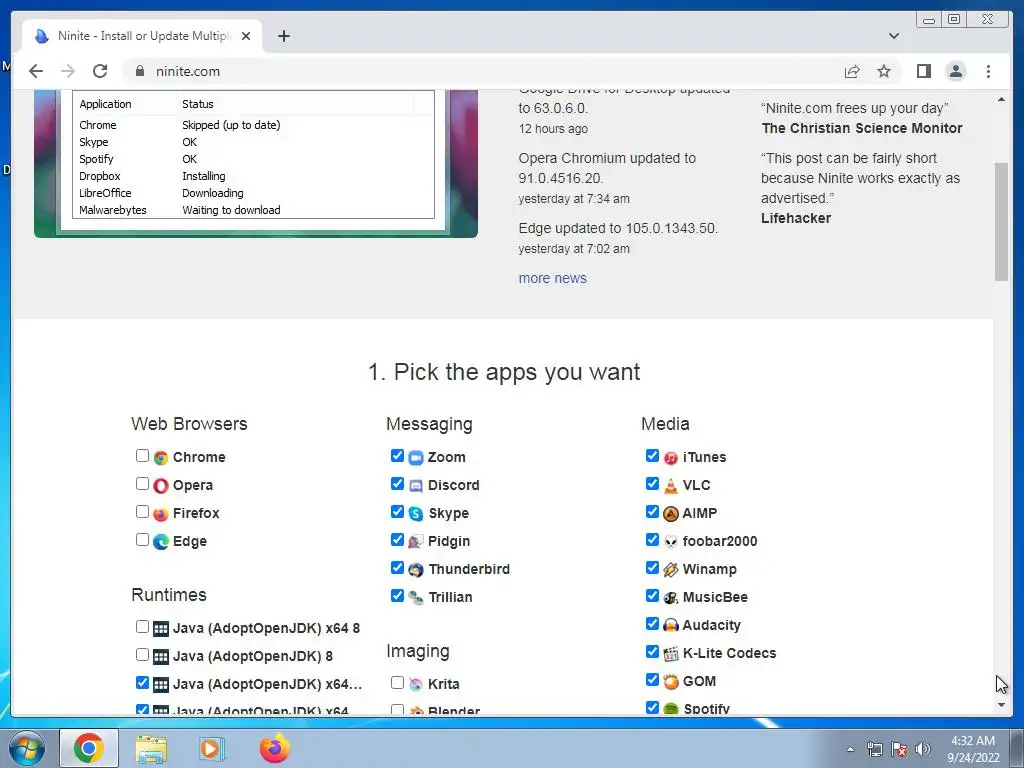Uncheck the VLC checkbox
1024x768 pixels.
coord(652,484)
